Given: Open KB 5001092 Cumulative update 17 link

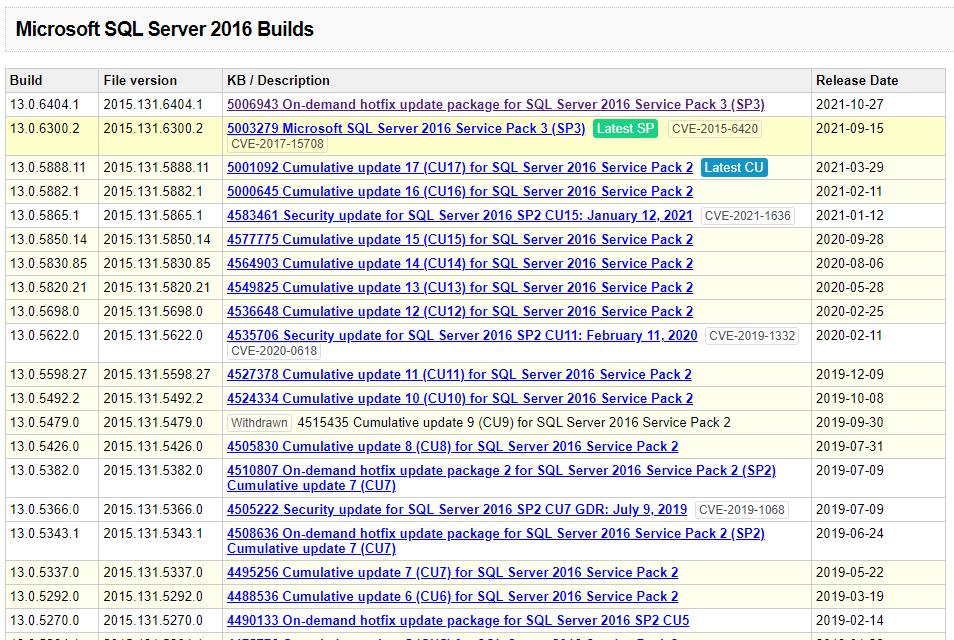Looking at the screenshot, I should 460,168.
